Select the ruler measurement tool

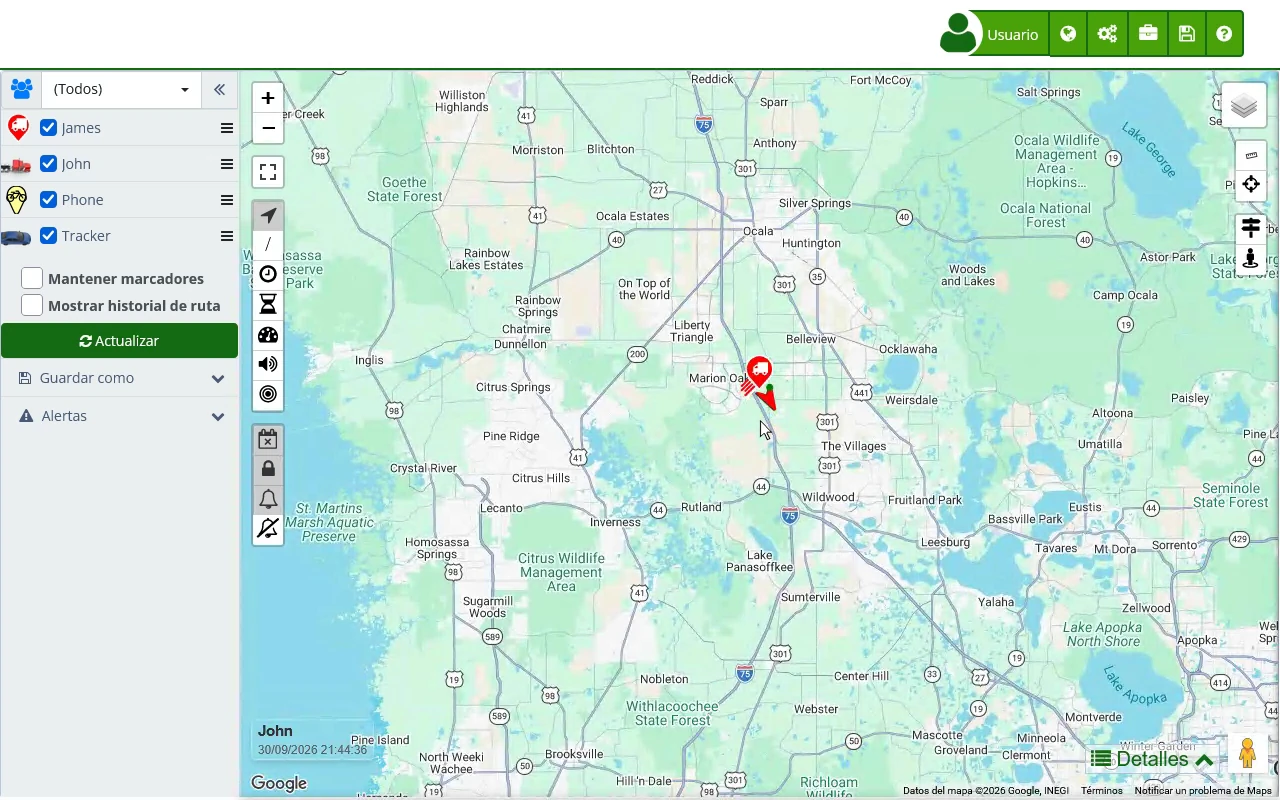click(x=1251, y=155)
